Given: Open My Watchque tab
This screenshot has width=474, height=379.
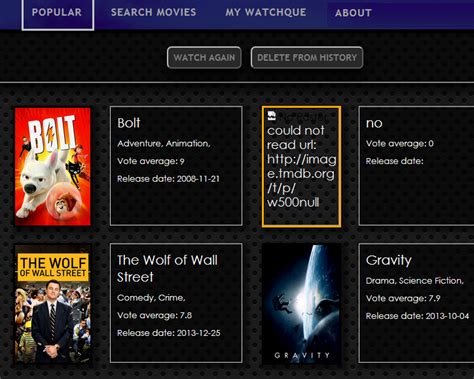Looking at the screenshot, I should pyautogui.click(x=266, y=12).
